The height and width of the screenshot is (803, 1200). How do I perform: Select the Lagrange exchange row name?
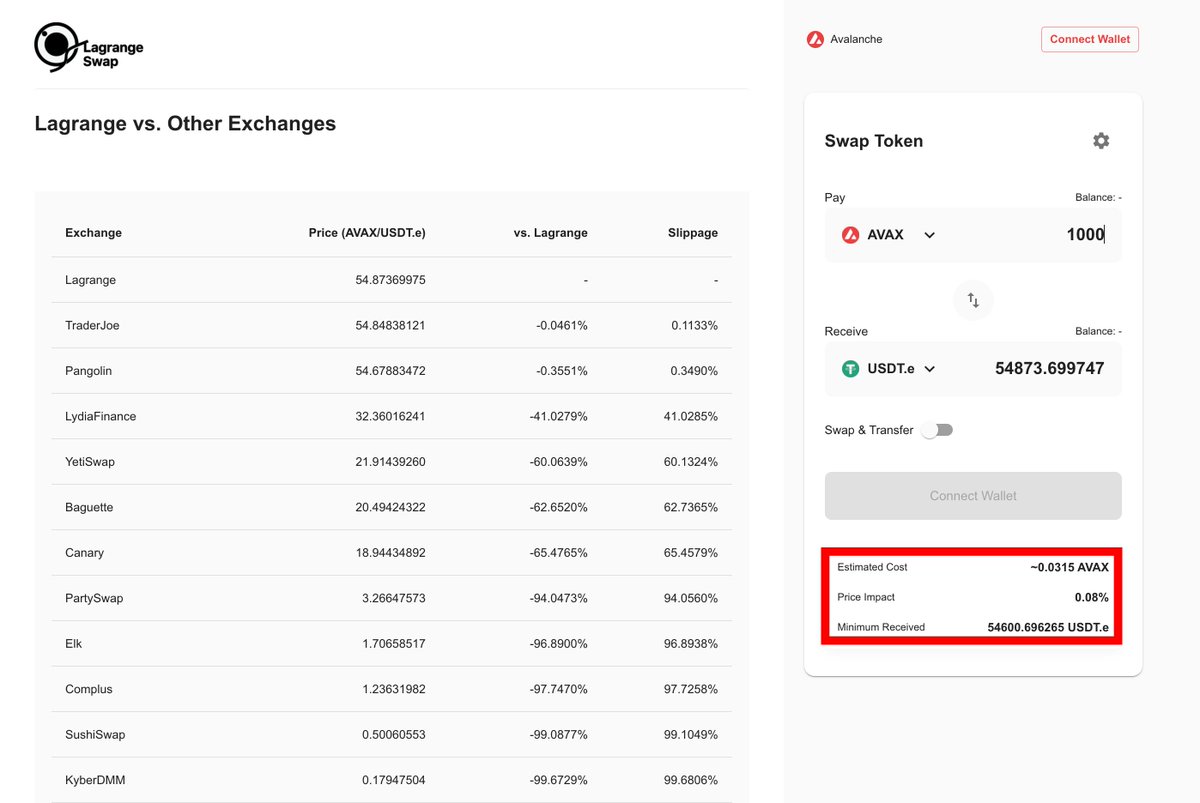coord(90,280)
